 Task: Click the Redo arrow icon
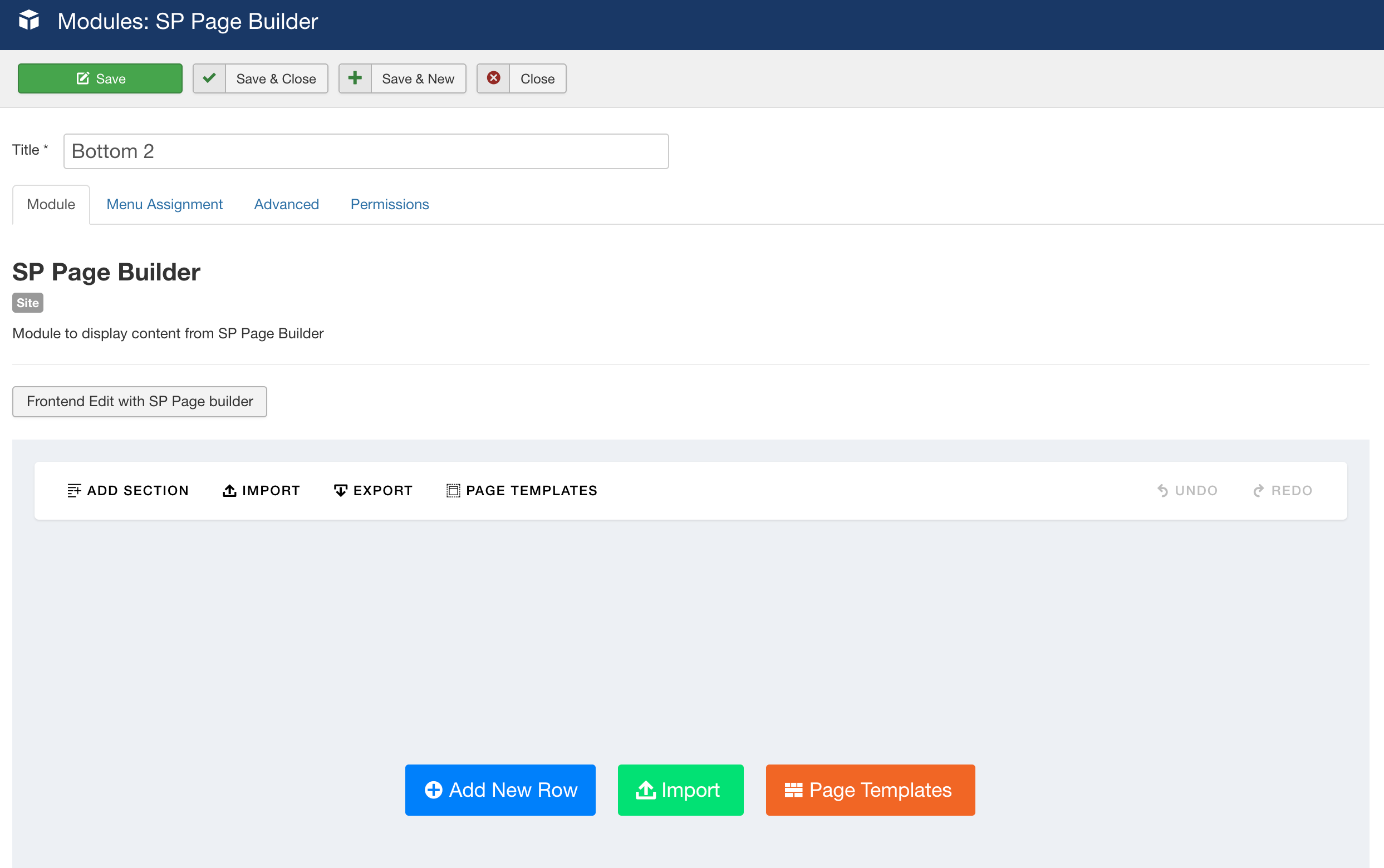(x=1259, y=490)
